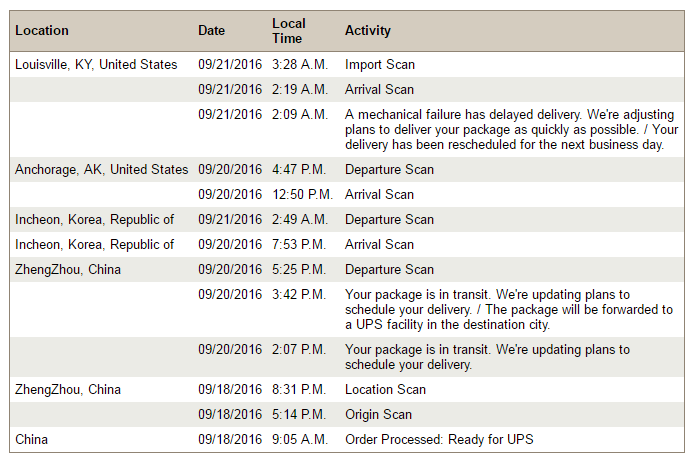693x459 pixels.
Task: Click the 2:19 A.M. Arrival Scan row
Action: [347, 90]
